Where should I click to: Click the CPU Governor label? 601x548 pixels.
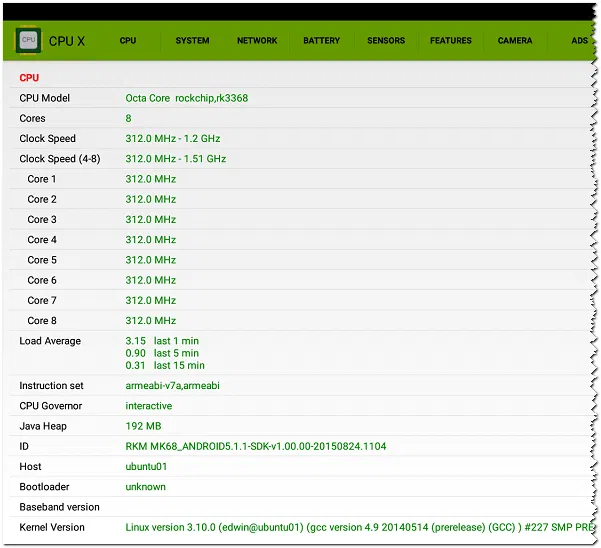(x=51, y=406)
